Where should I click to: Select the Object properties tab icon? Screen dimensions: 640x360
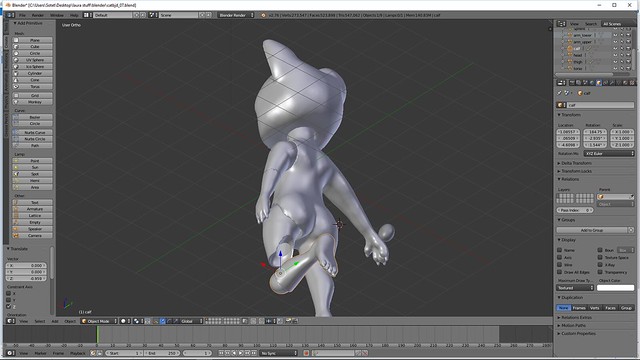click(599, 83)
